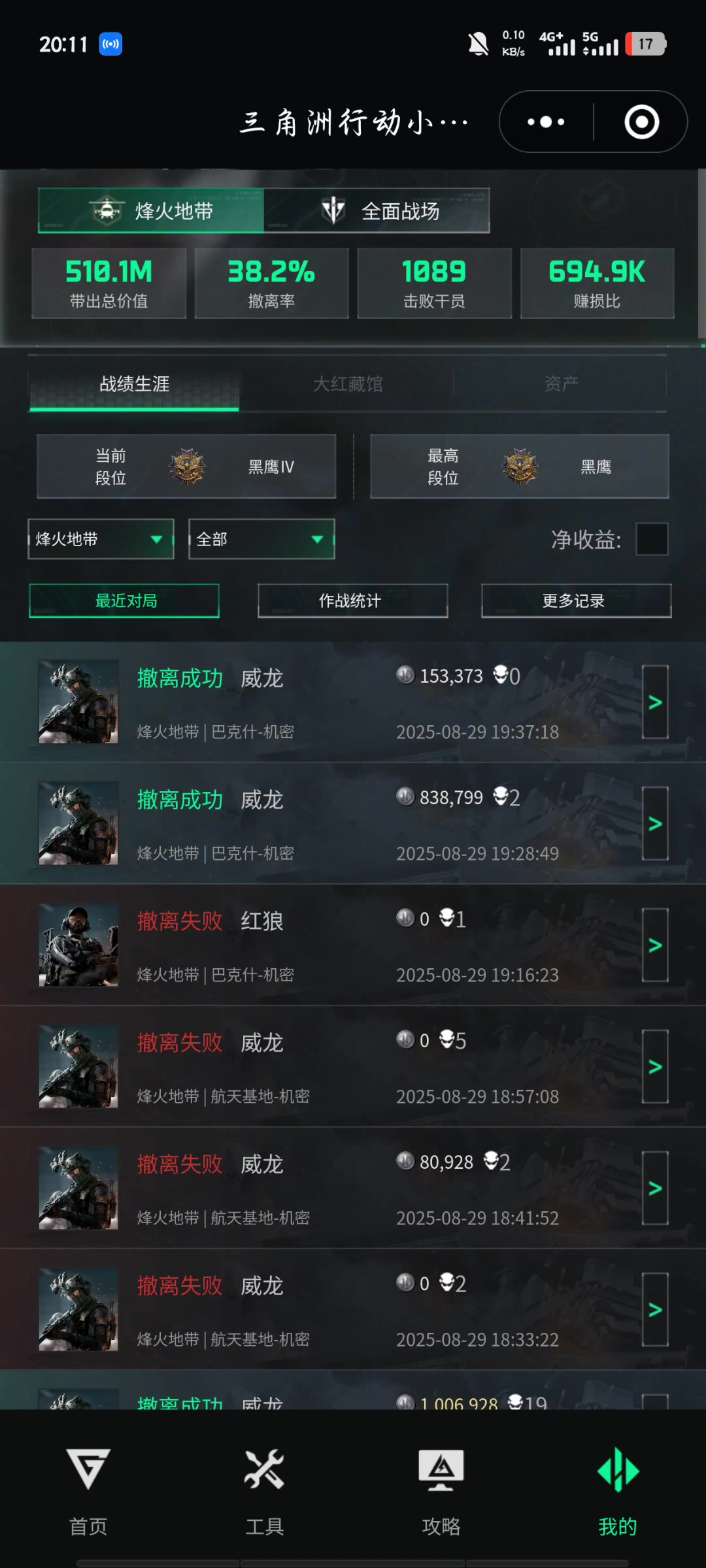The image size is (706, 1568).
Task: Tap the 红狼 operator thumbnail
Action: tap(78, 945)
